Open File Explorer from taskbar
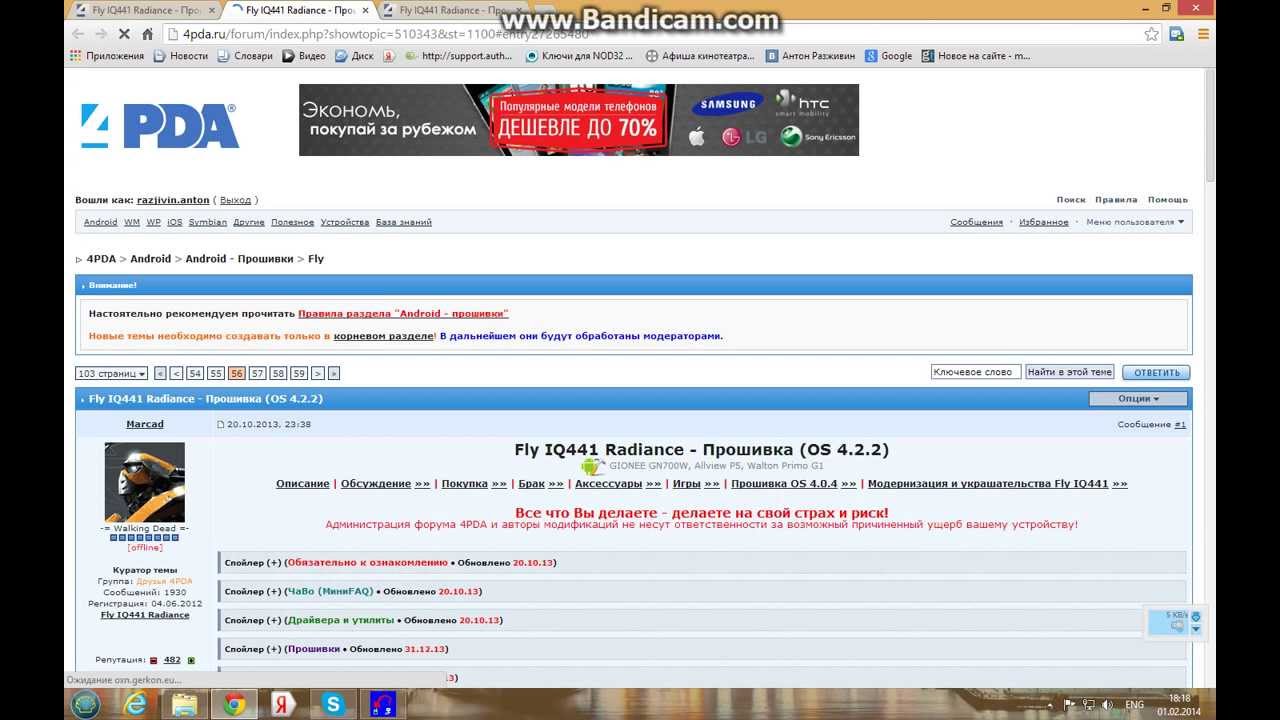 point(185,704)
